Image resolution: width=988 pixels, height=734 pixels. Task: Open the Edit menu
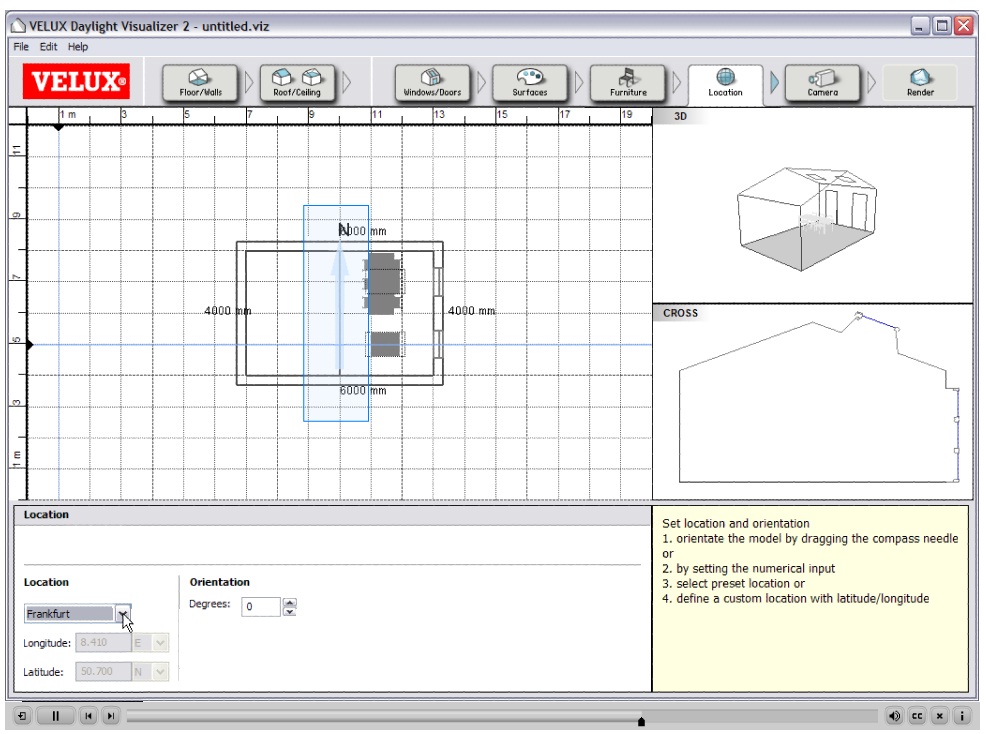click(48, 47)
